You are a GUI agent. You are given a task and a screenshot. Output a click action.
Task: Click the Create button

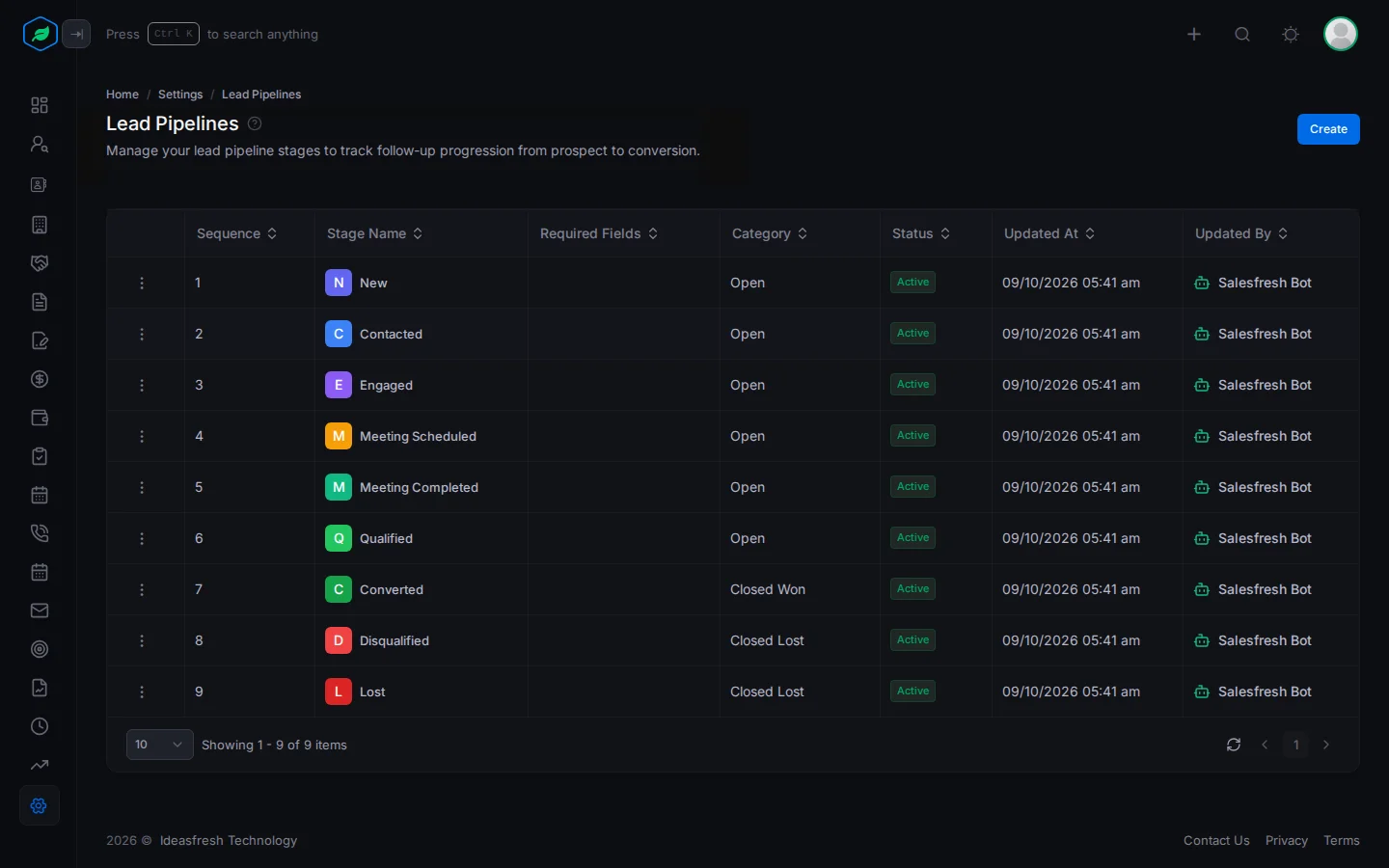coord(1328,129)
